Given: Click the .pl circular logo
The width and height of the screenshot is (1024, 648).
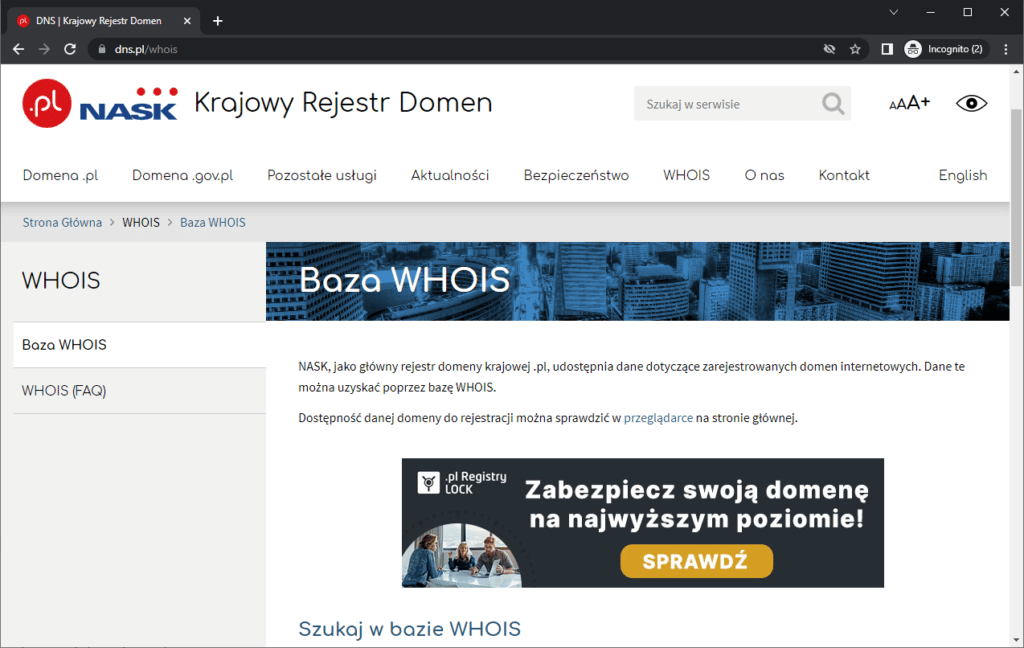Looking at the screenshot, I should pyautogui.click(x=45, y=103).
